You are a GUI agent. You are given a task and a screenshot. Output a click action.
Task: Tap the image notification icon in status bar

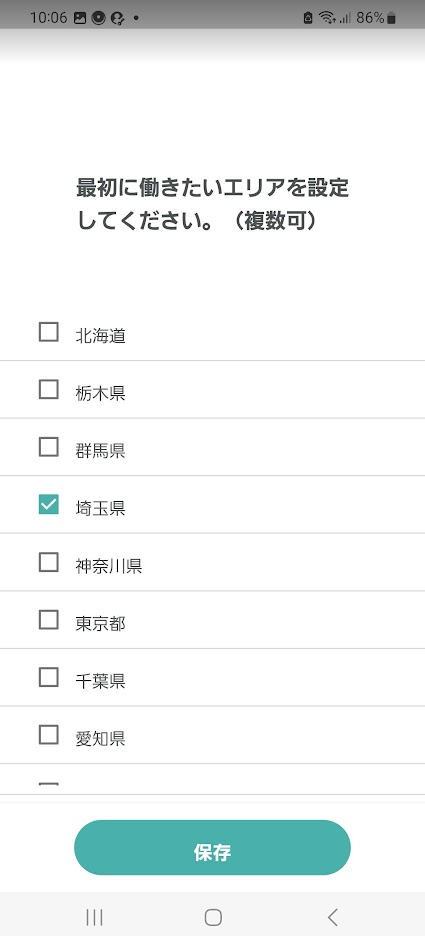(x=80, y=18)
